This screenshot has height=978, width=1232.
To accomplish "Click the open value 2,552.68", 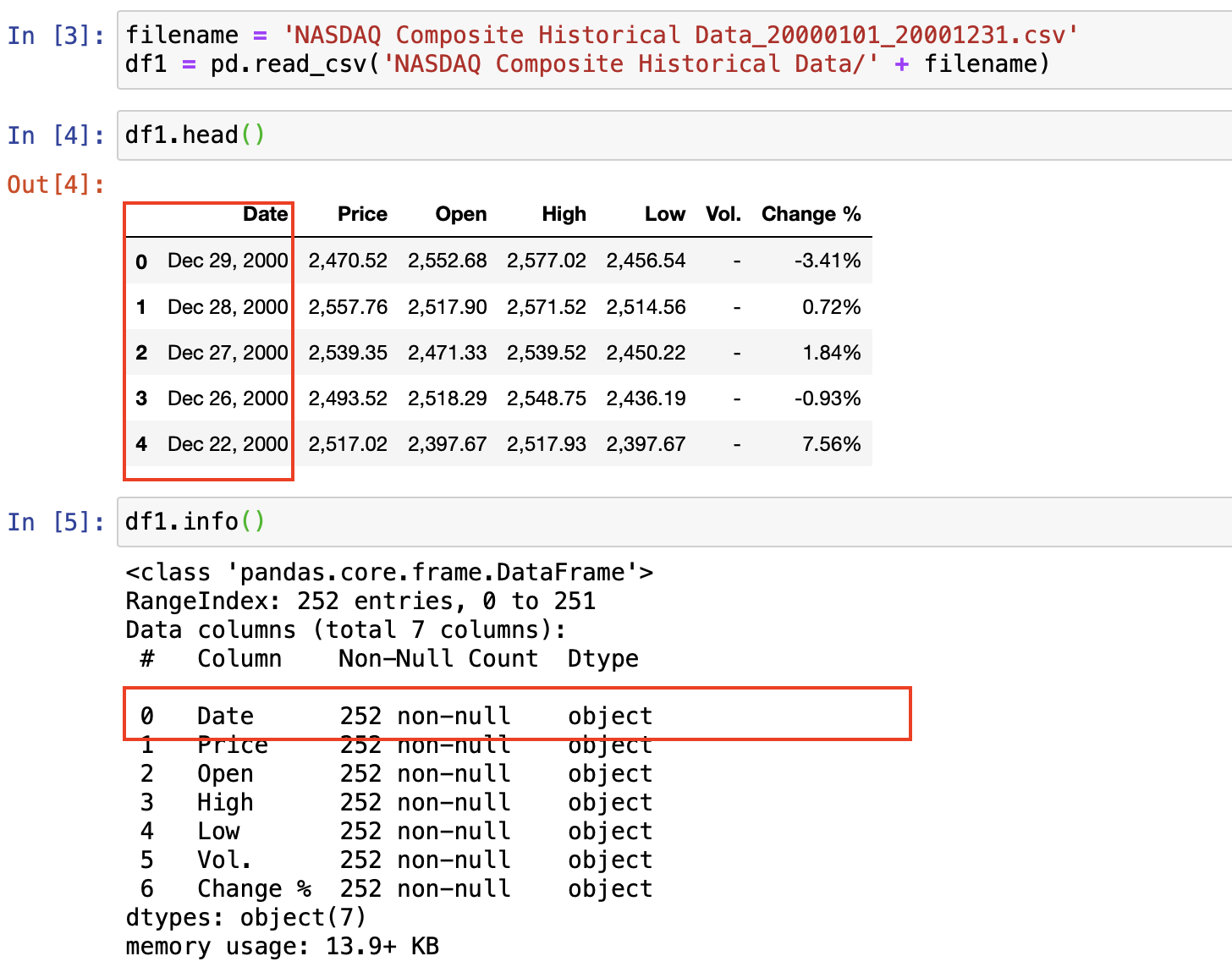I will pyautogui.click(x=448, y=261).
